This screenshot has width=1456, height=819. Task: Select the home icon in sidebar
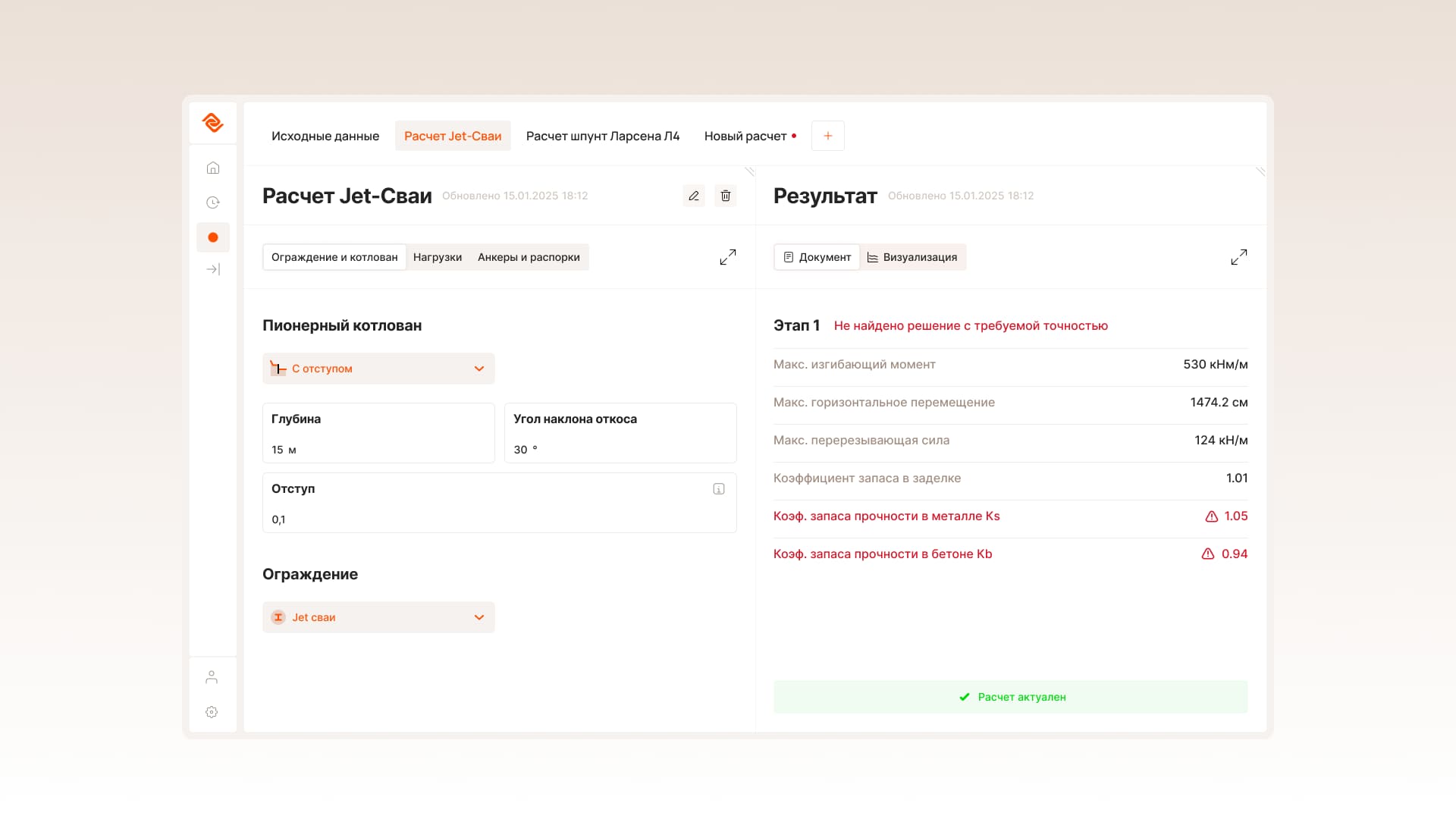[212, 168]
